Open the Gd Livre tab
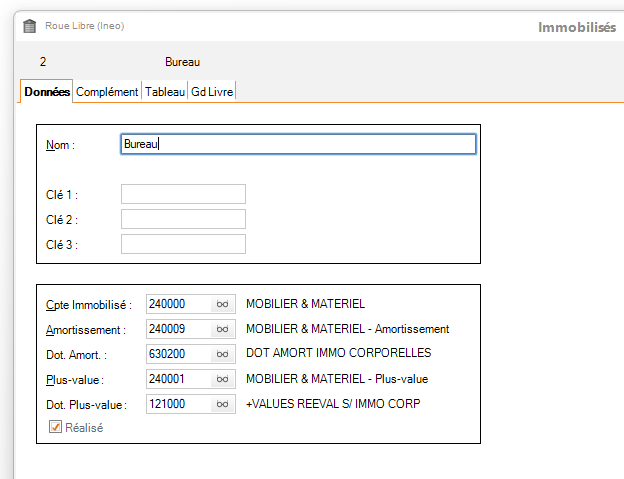The width and height of the screenshot is (624, 479). (x=212, y=92)
